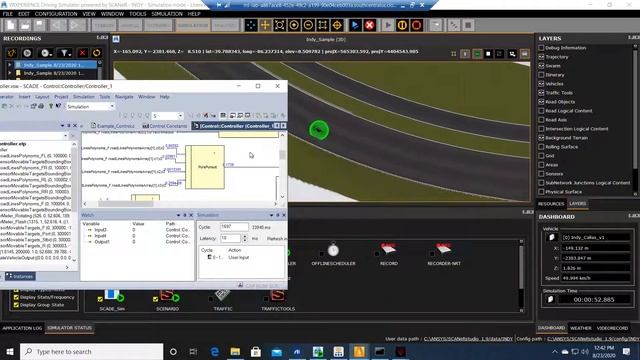Open the Project menu in SCADE window

(x=61, y=97)
